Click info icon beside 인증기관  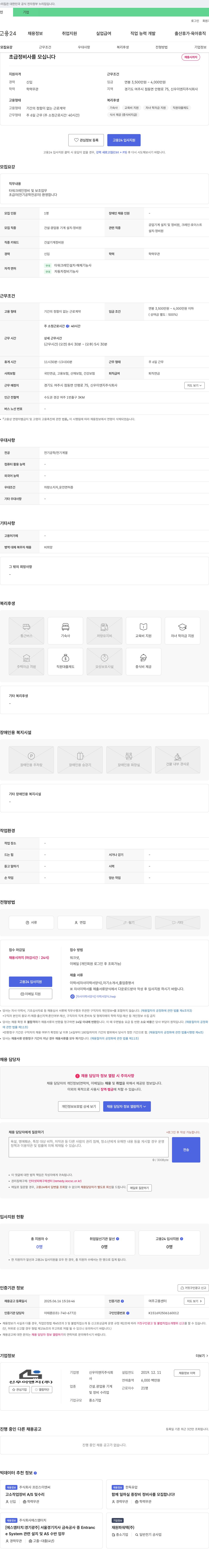click(x=123, y=1301)
